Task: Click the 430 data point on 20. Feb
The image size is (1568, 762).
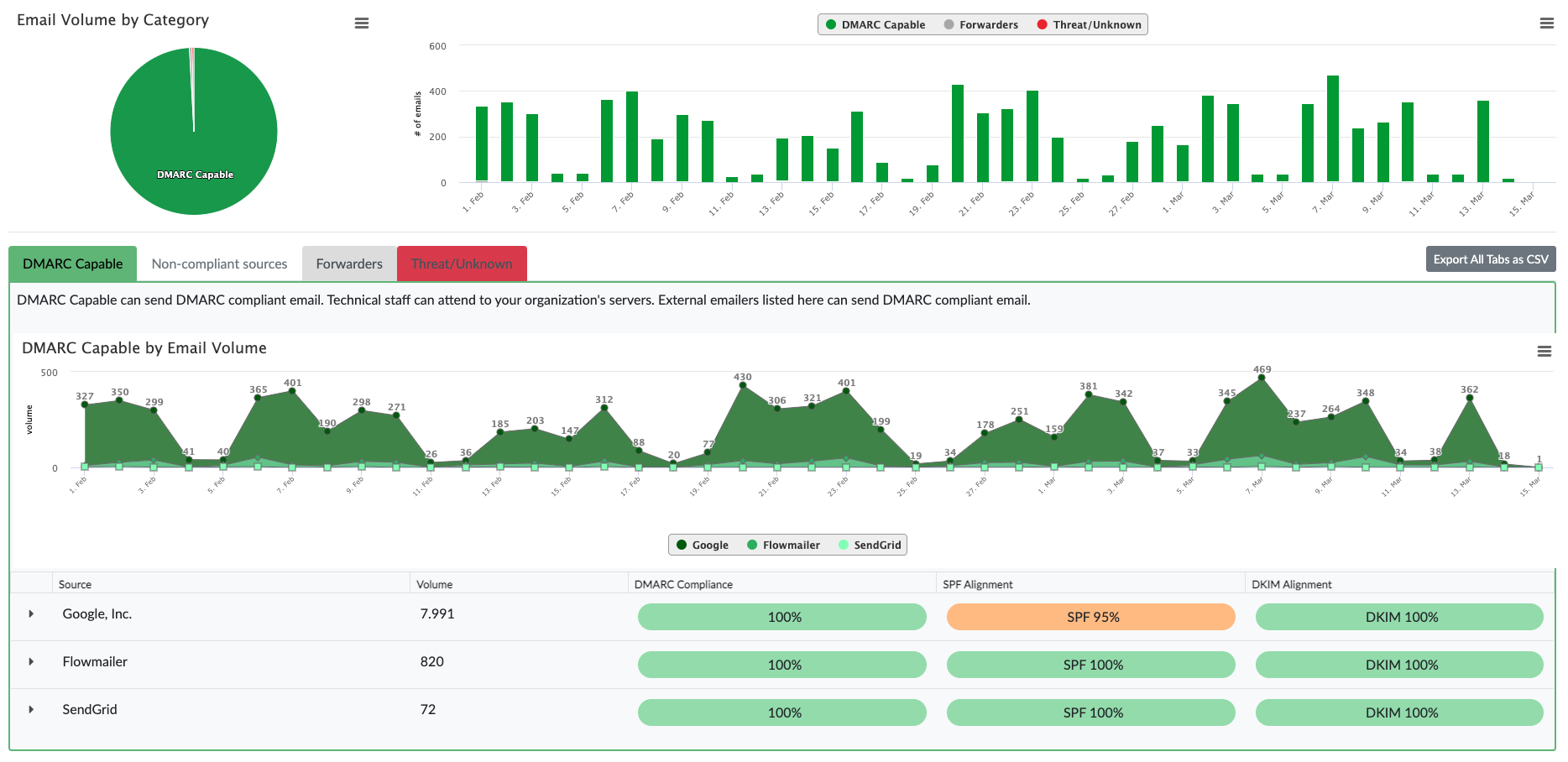Action: pos(743,386)
